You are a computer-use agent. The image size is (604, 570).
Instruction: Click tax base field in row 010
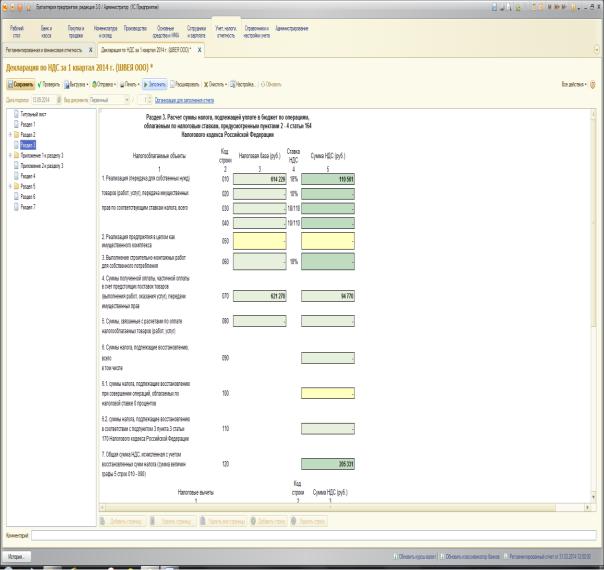[x=260, y=179]
